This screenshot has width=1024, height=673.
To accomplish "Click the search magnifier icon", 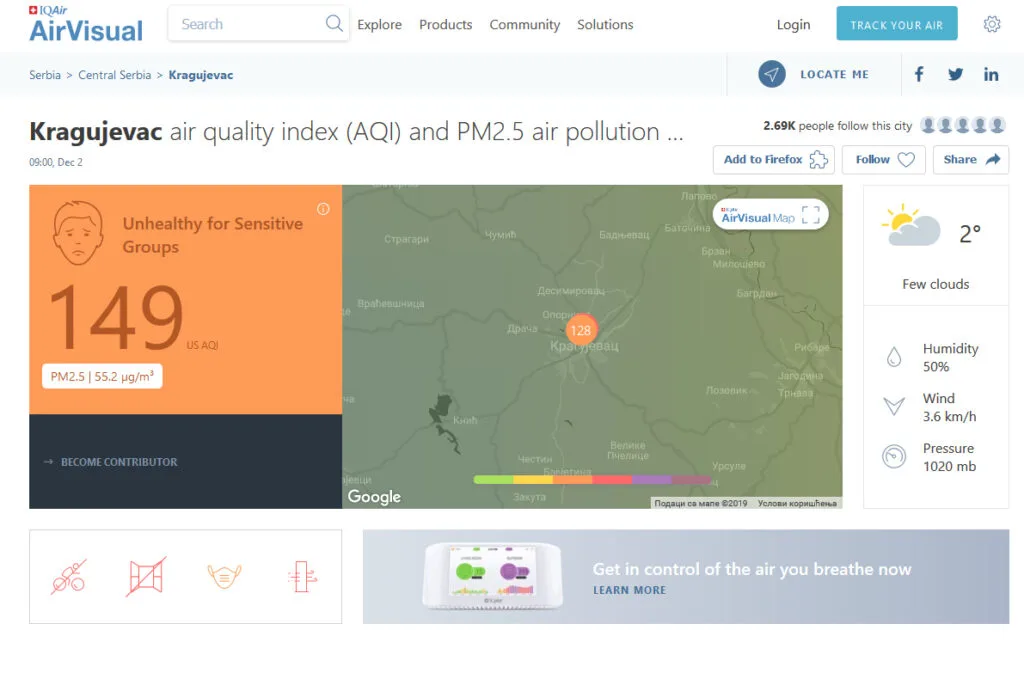I will (x=334, y=24).
